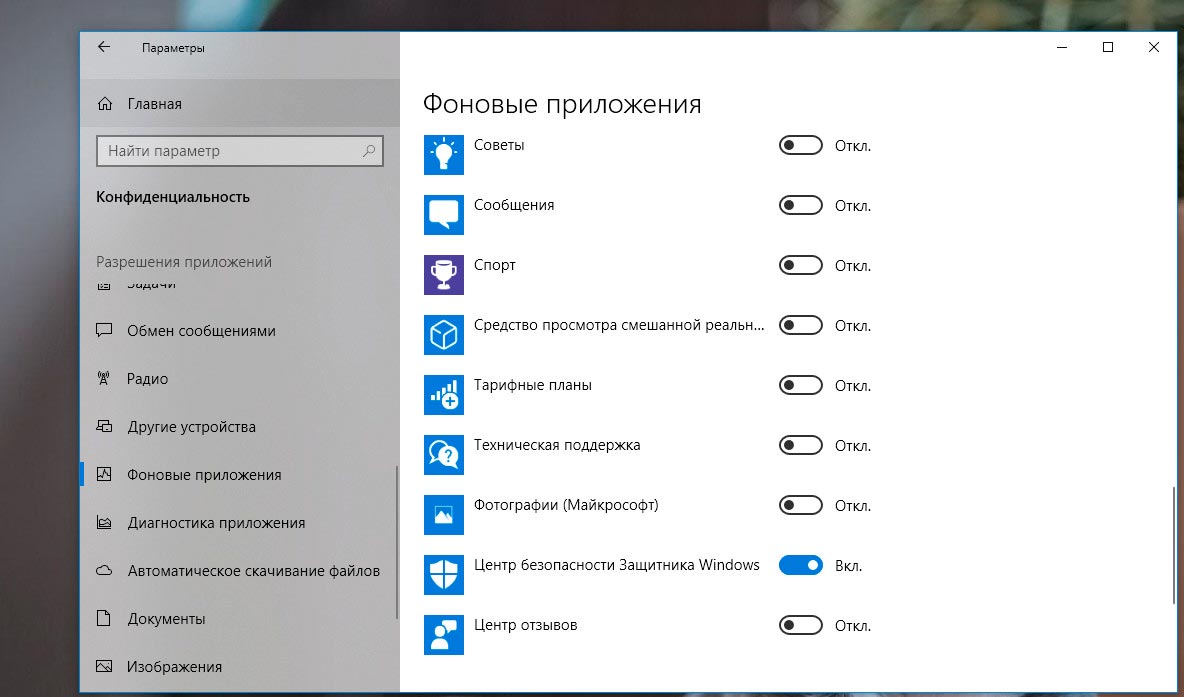Viewport: 1184px width, 697px height.
Task: Click the Центр отзывов feedback icon
Action: click(444, 634)
